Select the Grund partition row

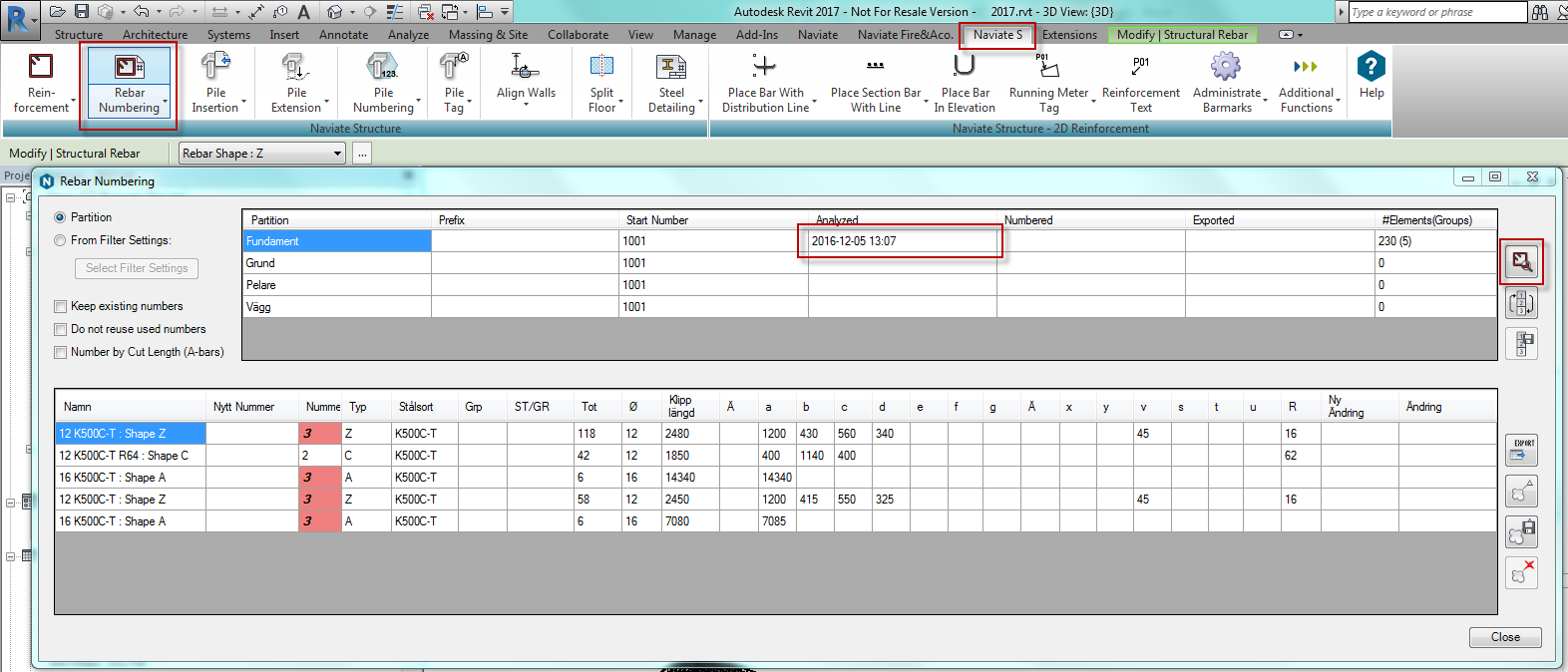(336, 263)
